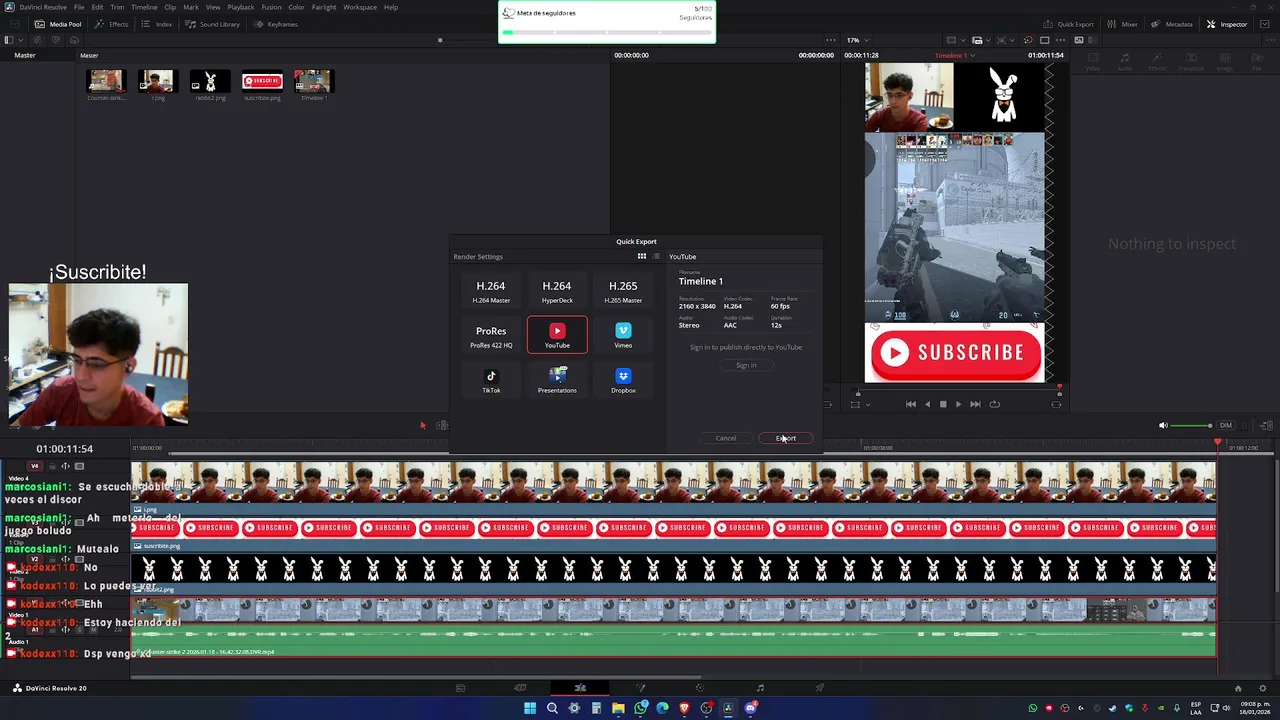Viewport: 1280px width, 720px height.
Task: Switch to the Edit page icon
Action: coord(580,688)
